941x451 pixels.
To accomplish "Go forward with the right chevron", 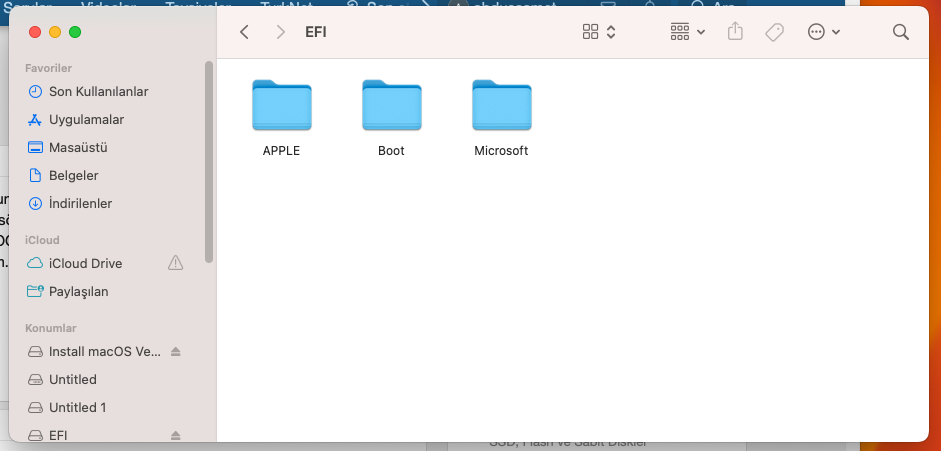I will (x=280, y=32).
